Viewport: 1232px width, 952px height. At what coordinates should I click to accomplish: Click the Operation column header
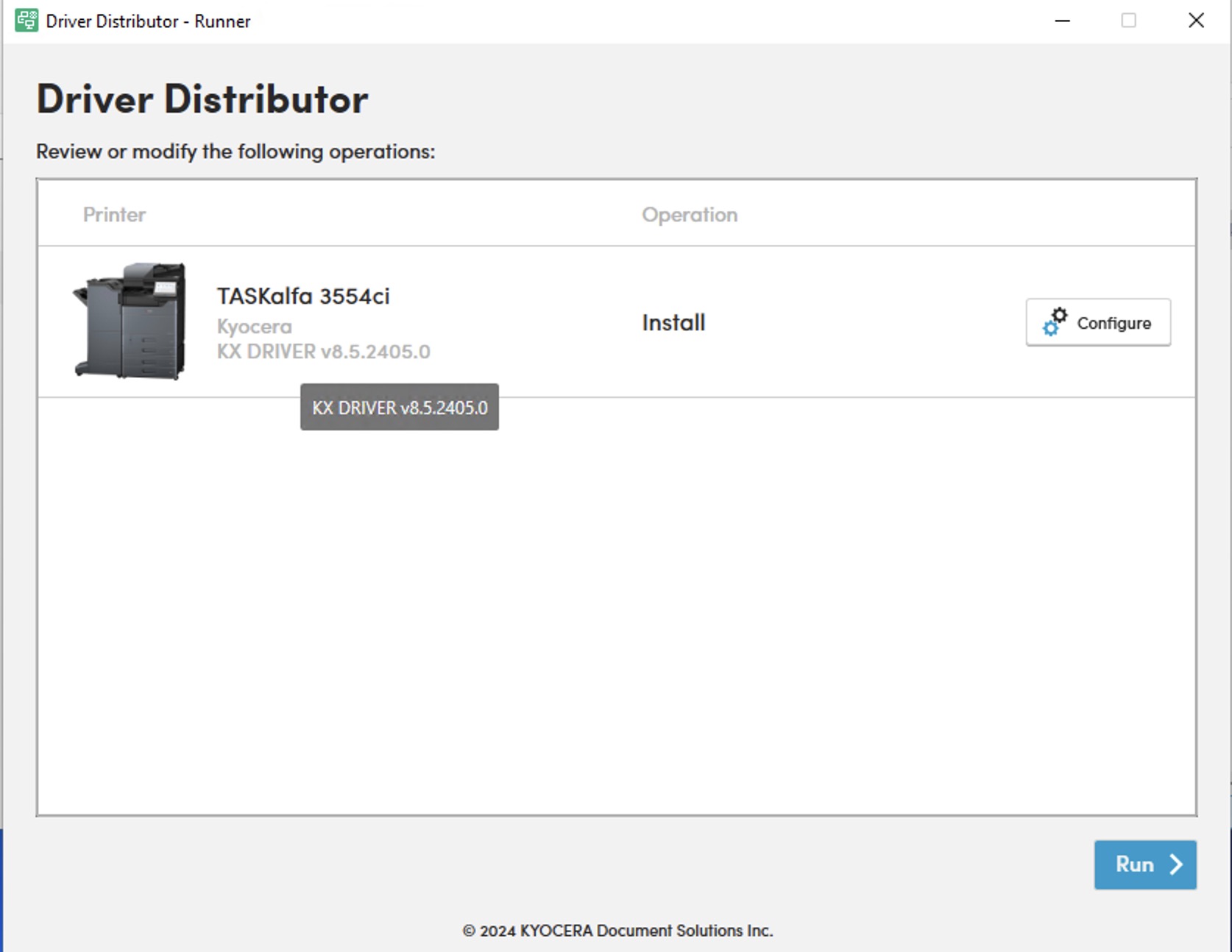(690, 214)
